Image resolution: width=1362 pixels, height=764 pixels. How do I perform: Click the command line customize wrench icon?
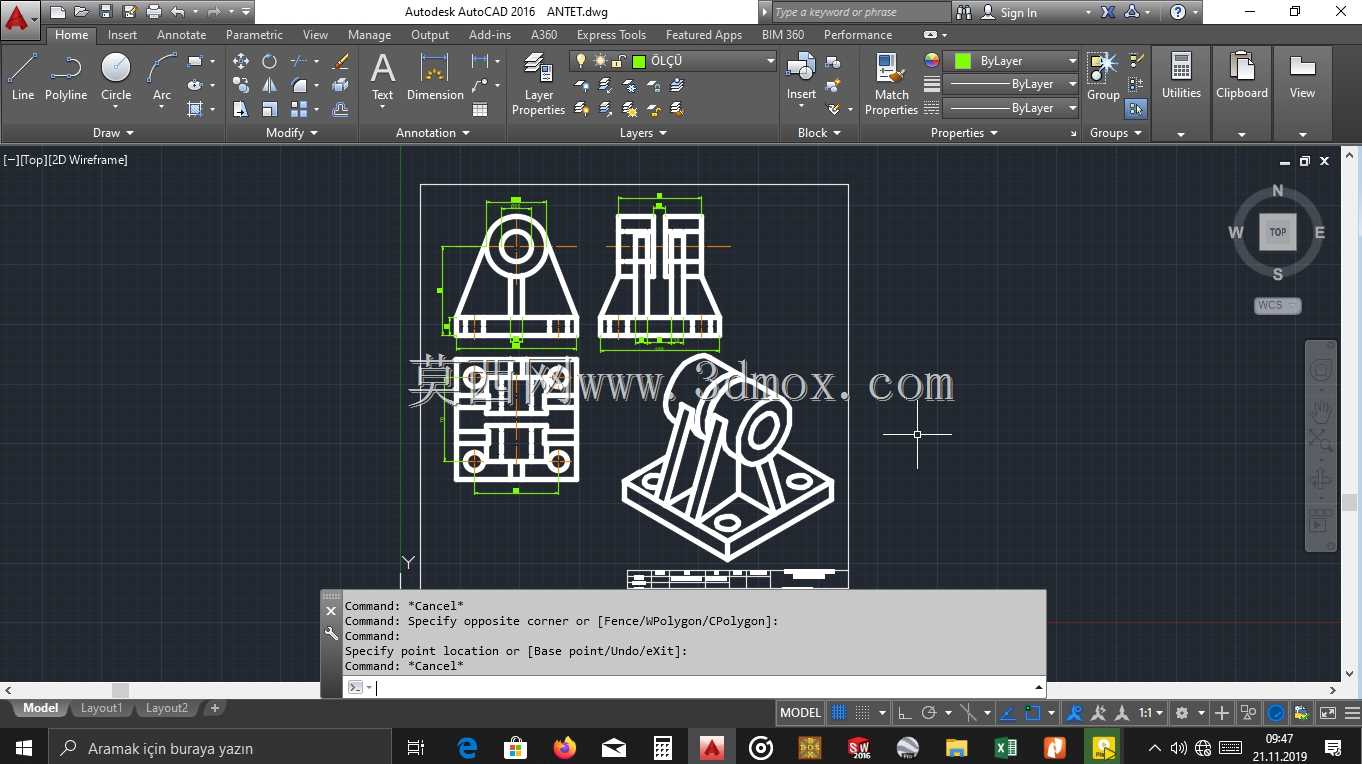331,633
